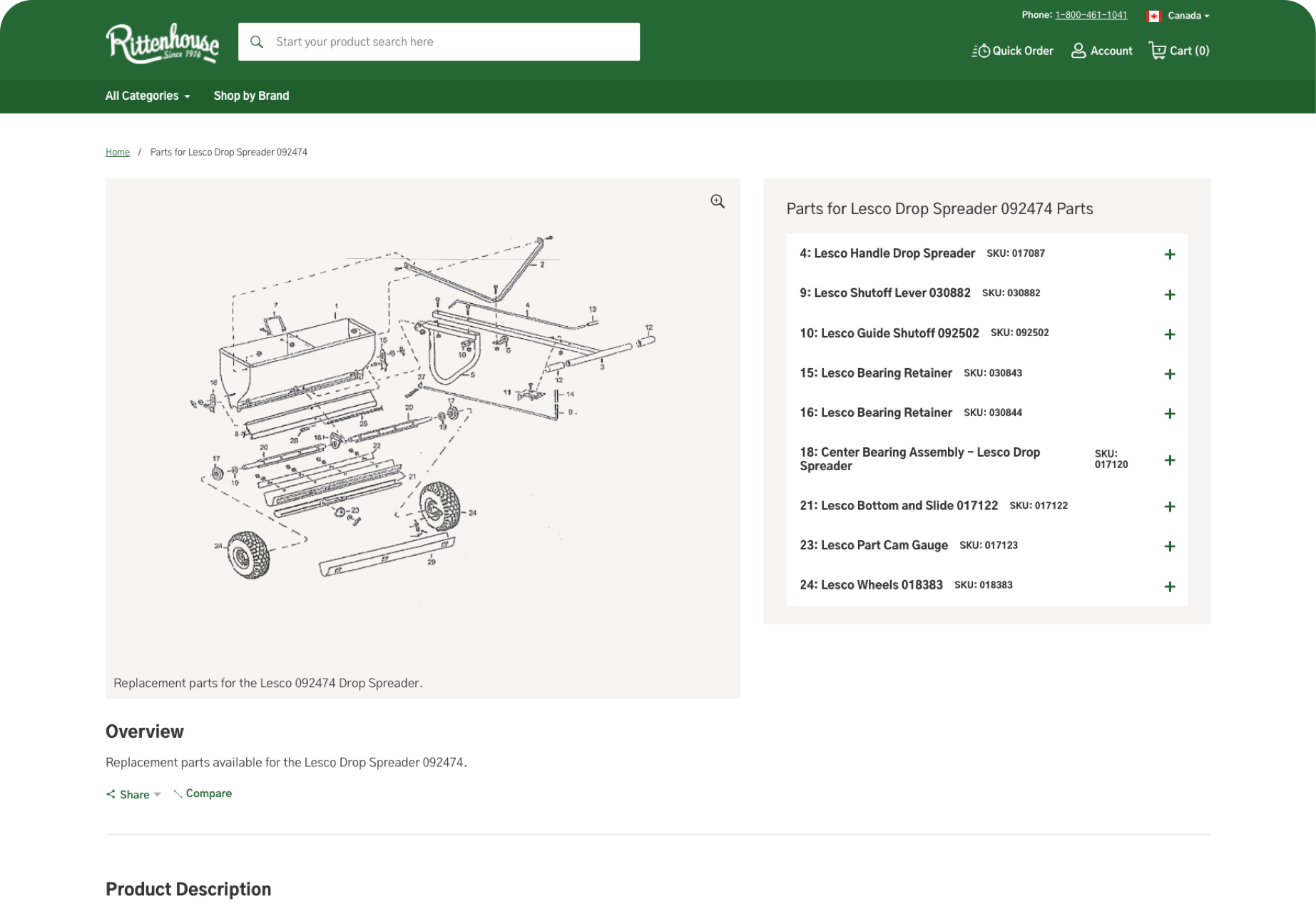Click the Compare icon
The image size is (1316, 914).
tap(177, 793)
